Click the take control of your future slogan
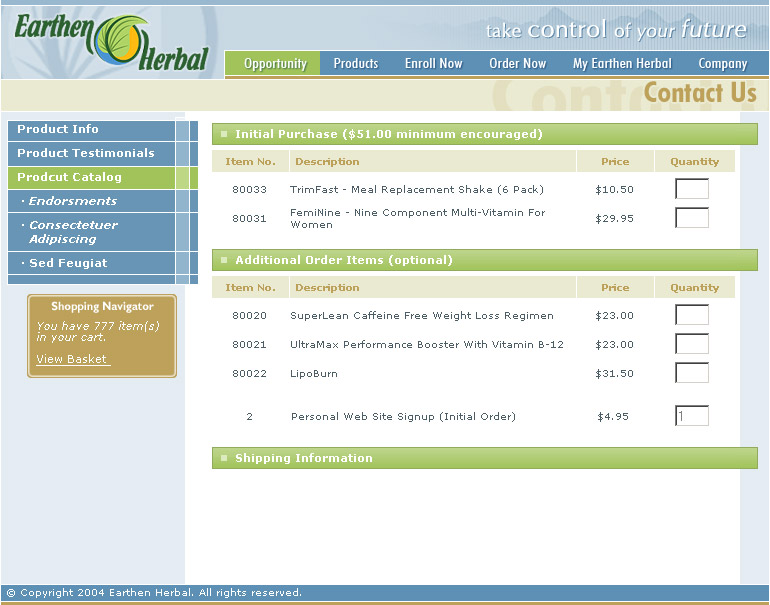770x605 pixels. (x=616, y=30)
